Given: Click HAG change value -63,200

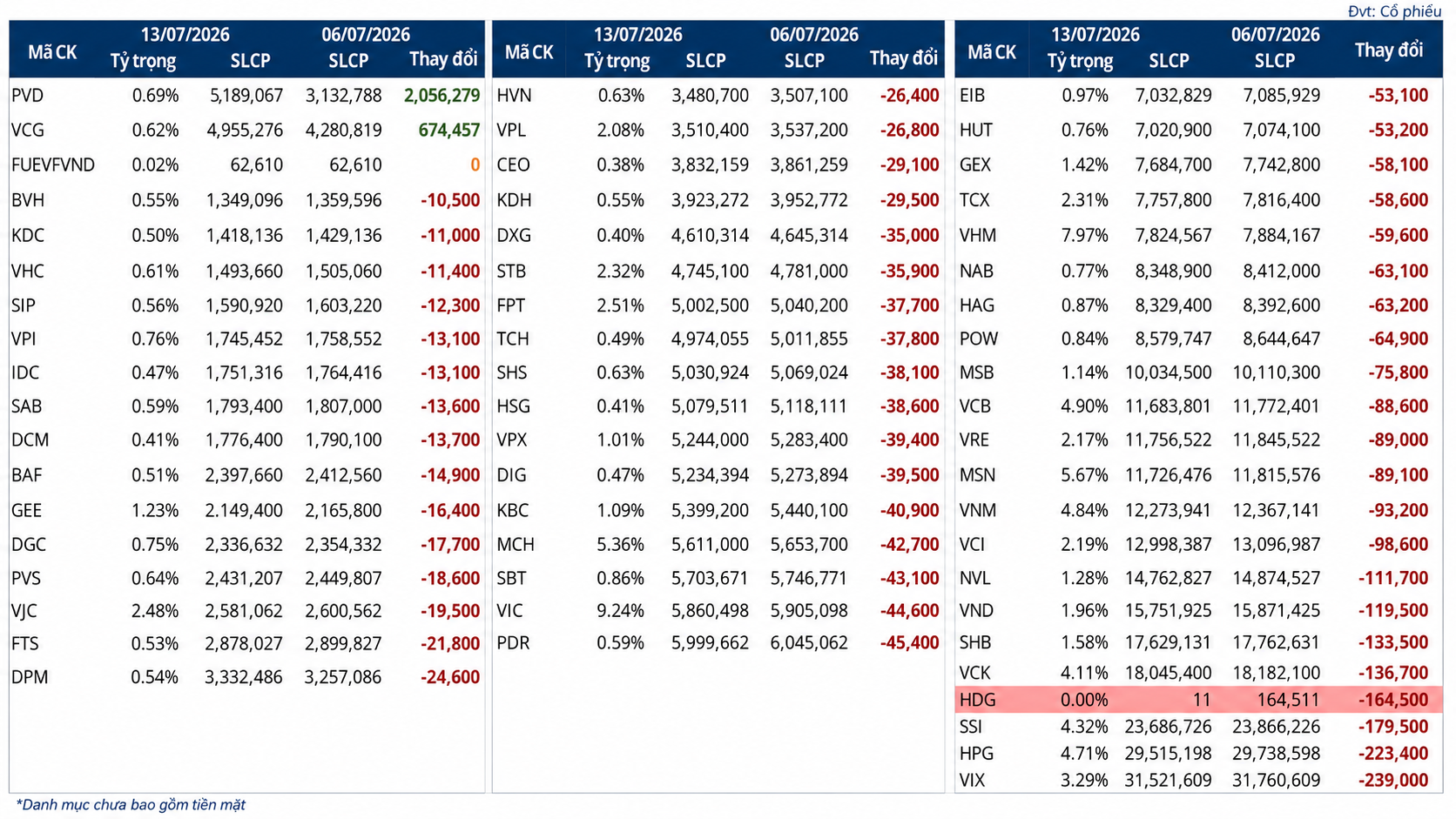Looking at the screenshot, I should (x=1398, y=305).
